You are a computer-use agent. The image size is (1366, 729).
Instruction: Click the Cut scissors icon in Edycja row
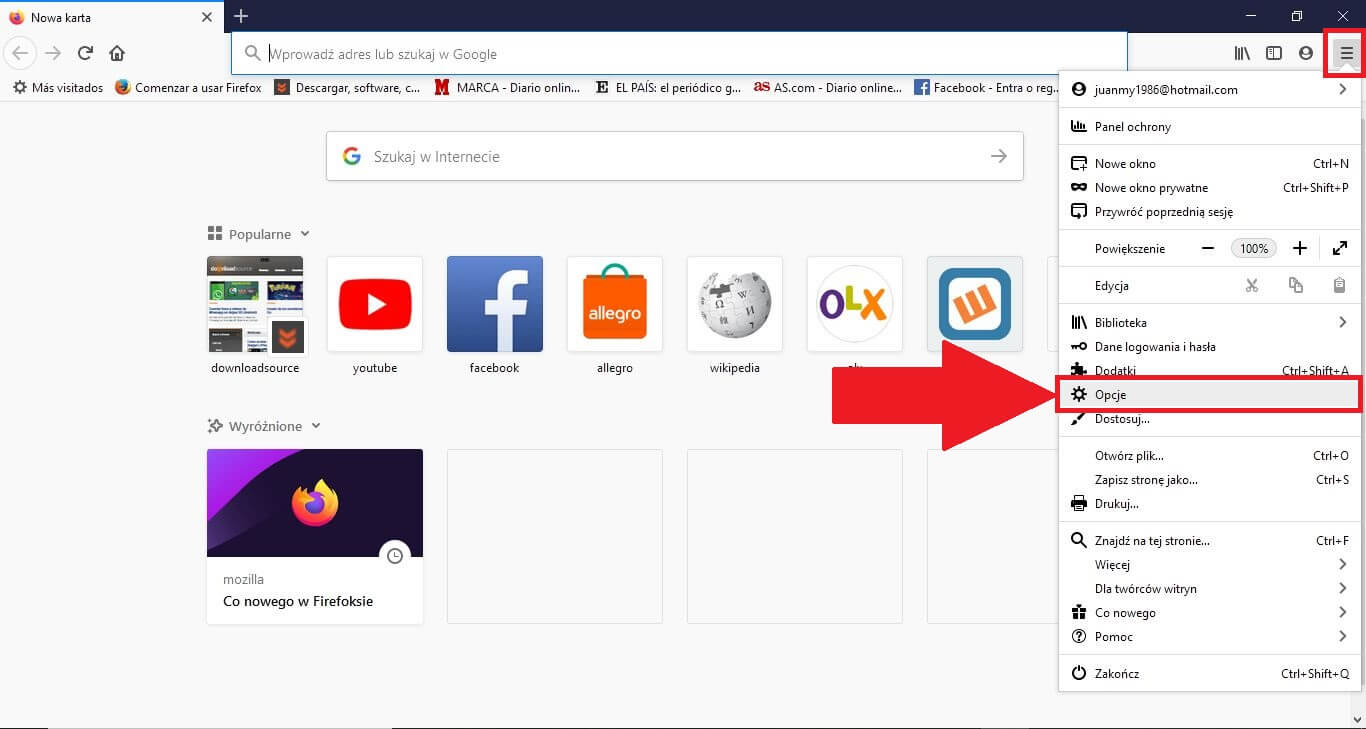(1252, 286)
